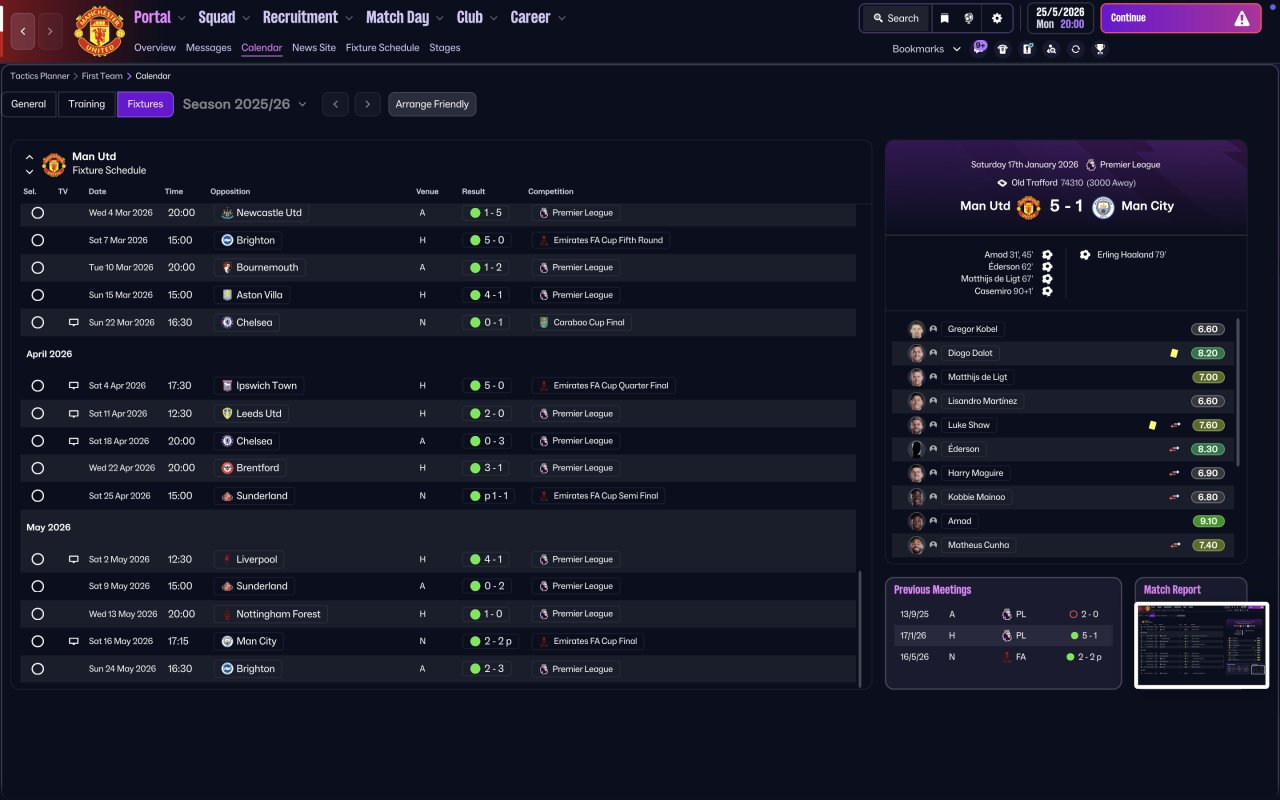Open the News Site sub-tab

click(314, 48)
